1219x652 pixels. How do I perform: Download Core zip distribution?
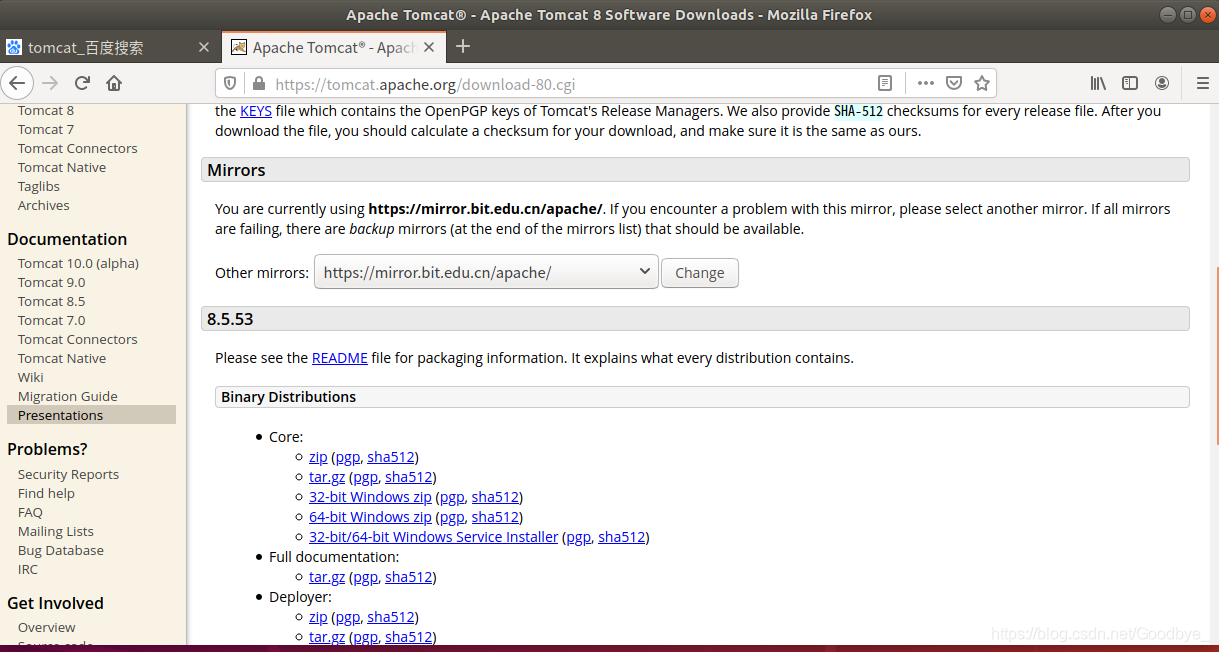pyautogui.click(x=318, y=457)
